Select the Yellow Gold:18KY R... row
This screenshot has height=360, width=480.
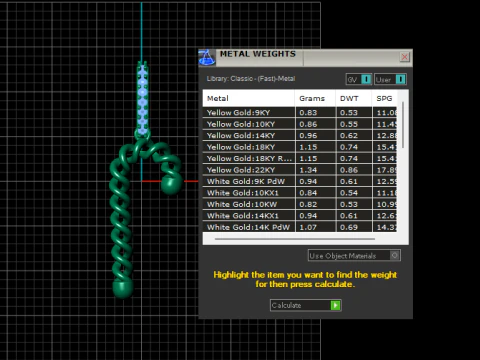click(x=300, y=158)
